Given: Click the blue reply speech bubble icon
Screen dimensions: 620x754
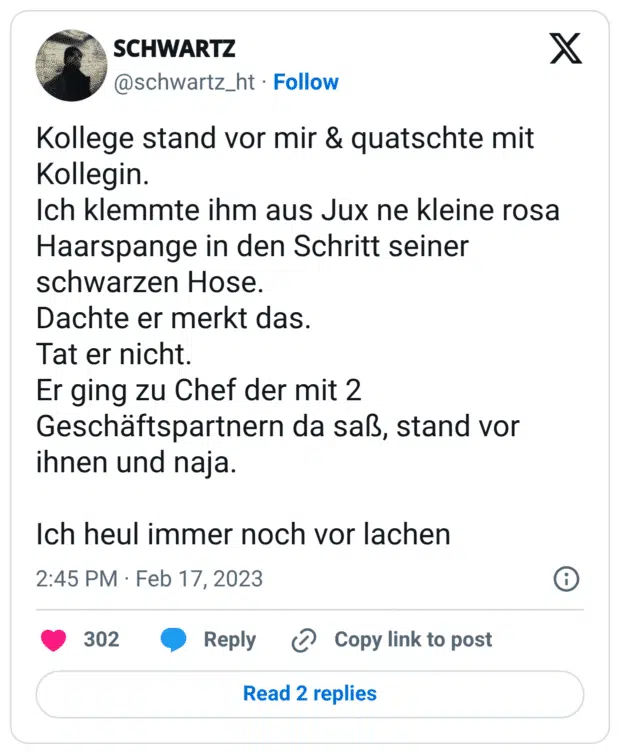Looking at the screenshot, I should click(x=174, y=640).
